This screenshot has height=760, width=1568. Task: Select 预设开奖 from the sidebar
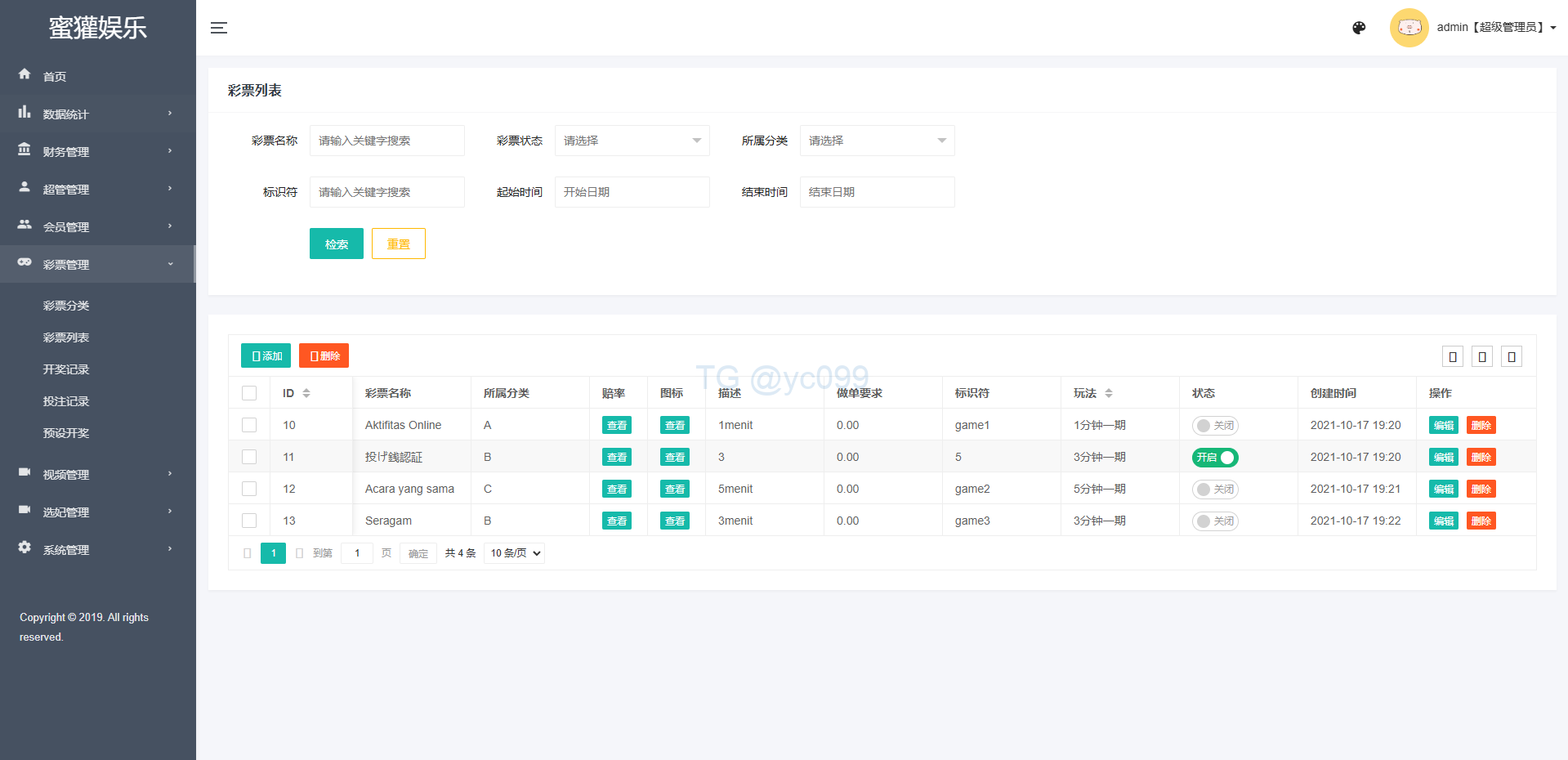click(x=66, y=433)
